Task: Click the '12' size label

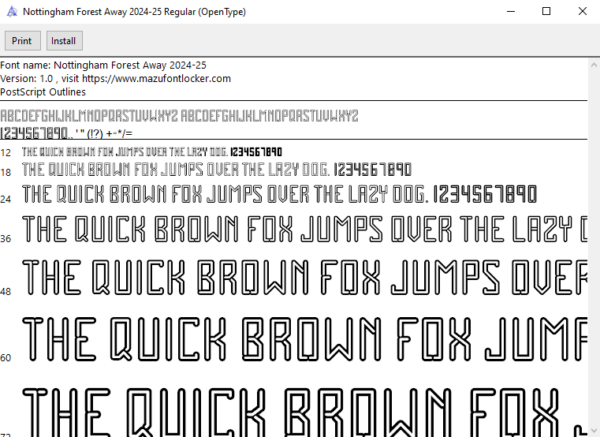Action: [x=5, y=153]
